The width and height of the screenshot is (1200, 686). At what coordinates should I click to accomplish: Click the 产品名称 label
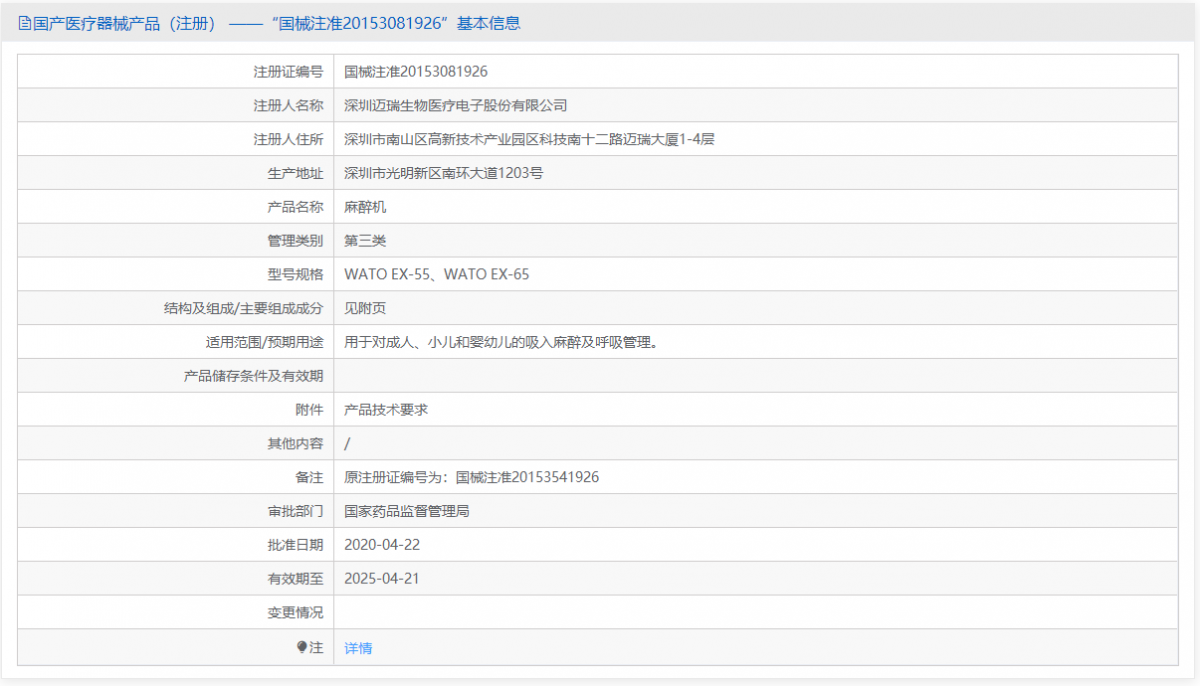295,207
